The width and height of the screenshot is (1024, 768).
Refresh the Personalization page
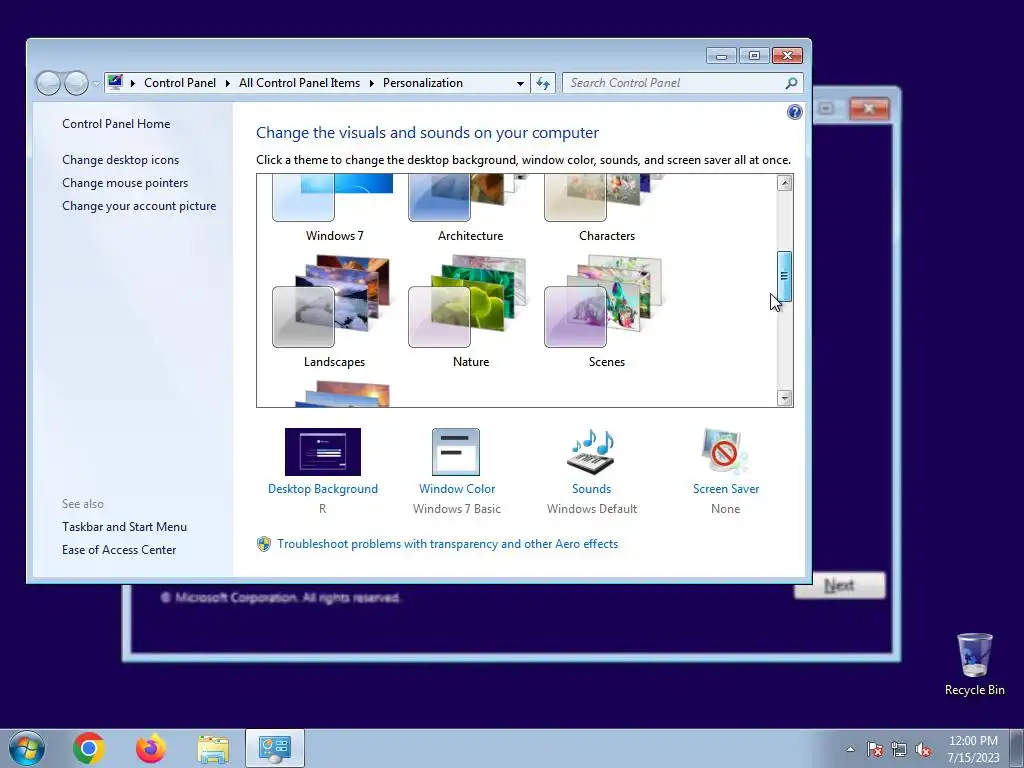coord(543,83)
